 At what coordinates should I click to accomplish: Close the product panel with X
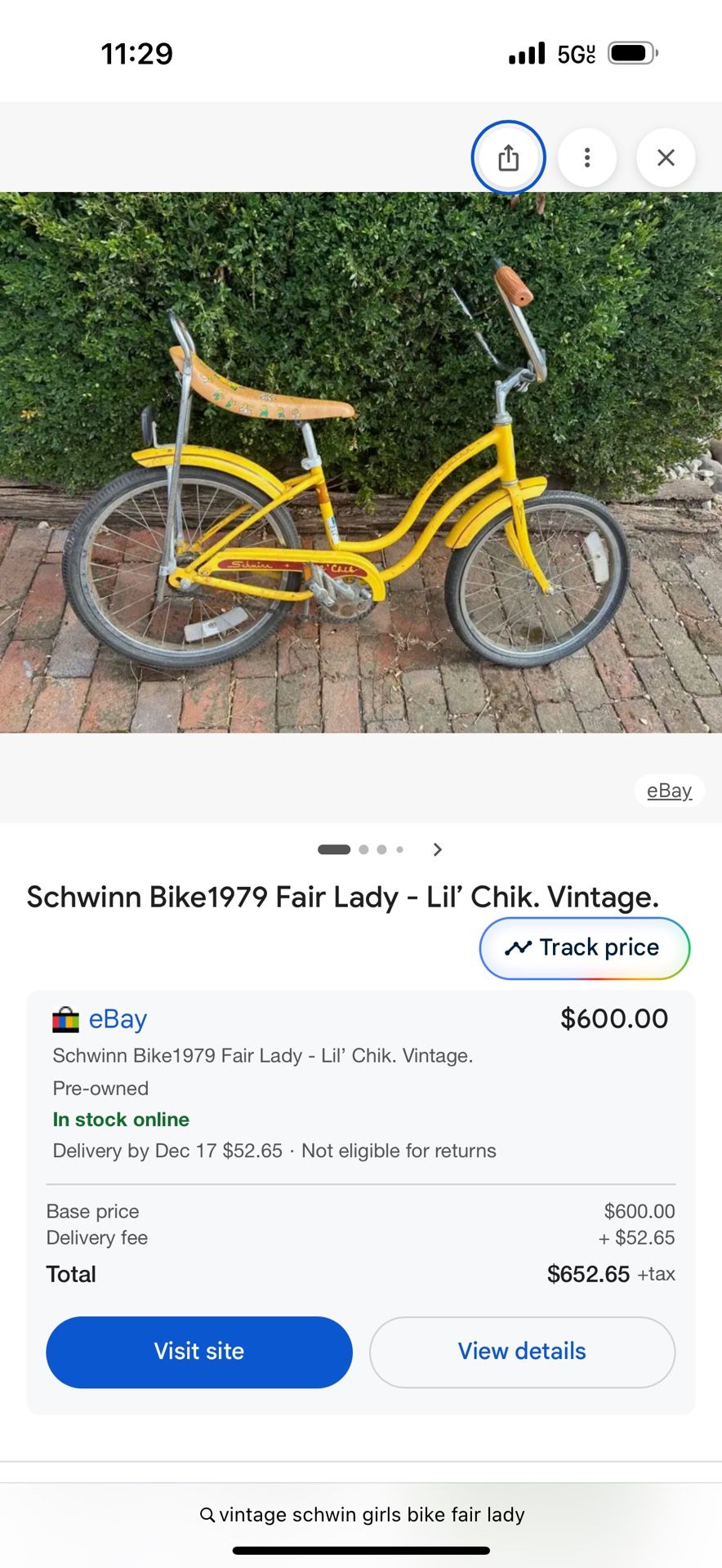pos(666,158)
